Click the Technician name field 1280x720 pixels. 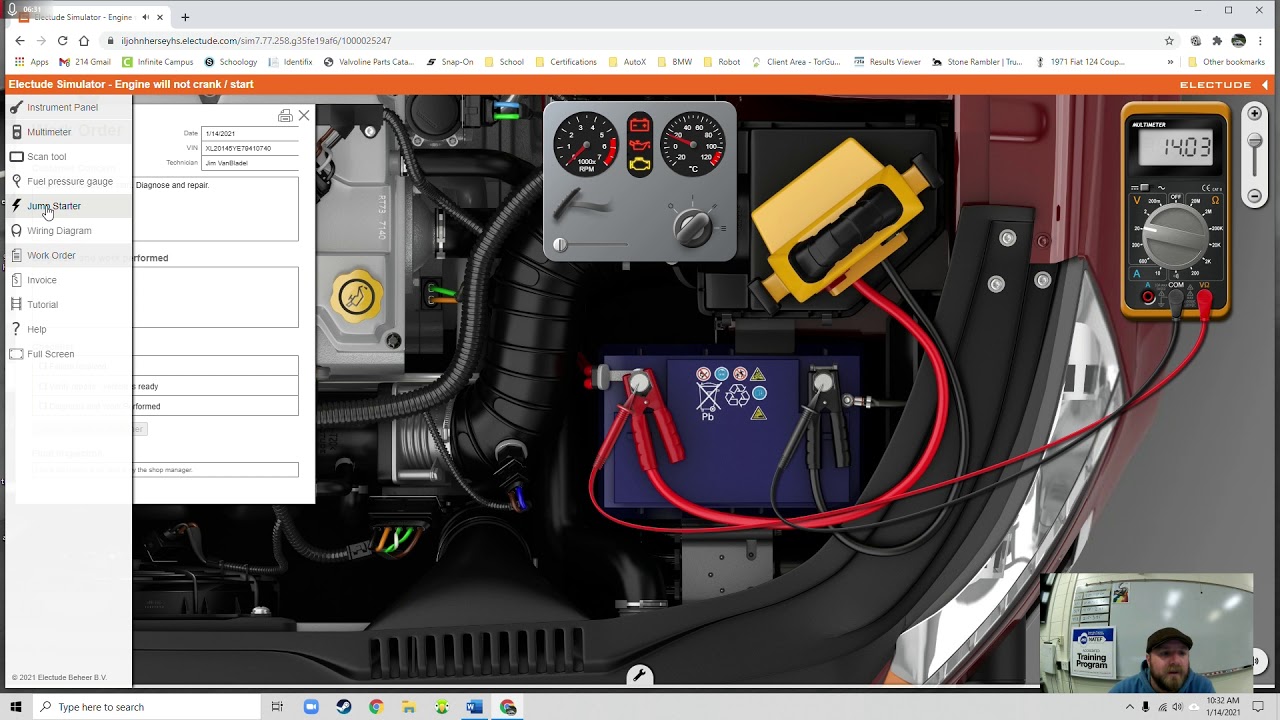point(250,162)
